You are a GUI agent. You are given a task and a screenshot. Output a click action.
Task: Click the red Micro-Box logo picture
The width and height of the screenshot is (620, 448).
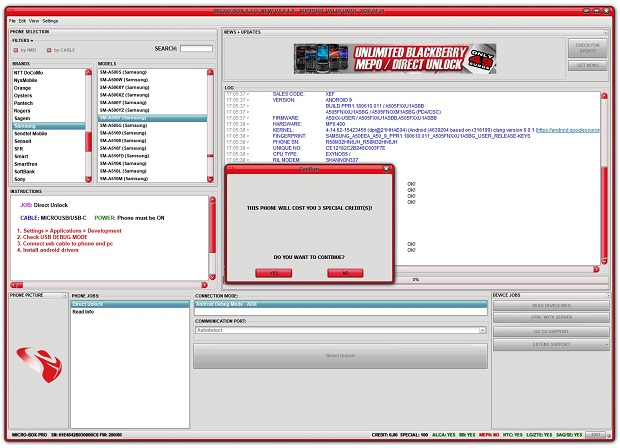[40, 365]
